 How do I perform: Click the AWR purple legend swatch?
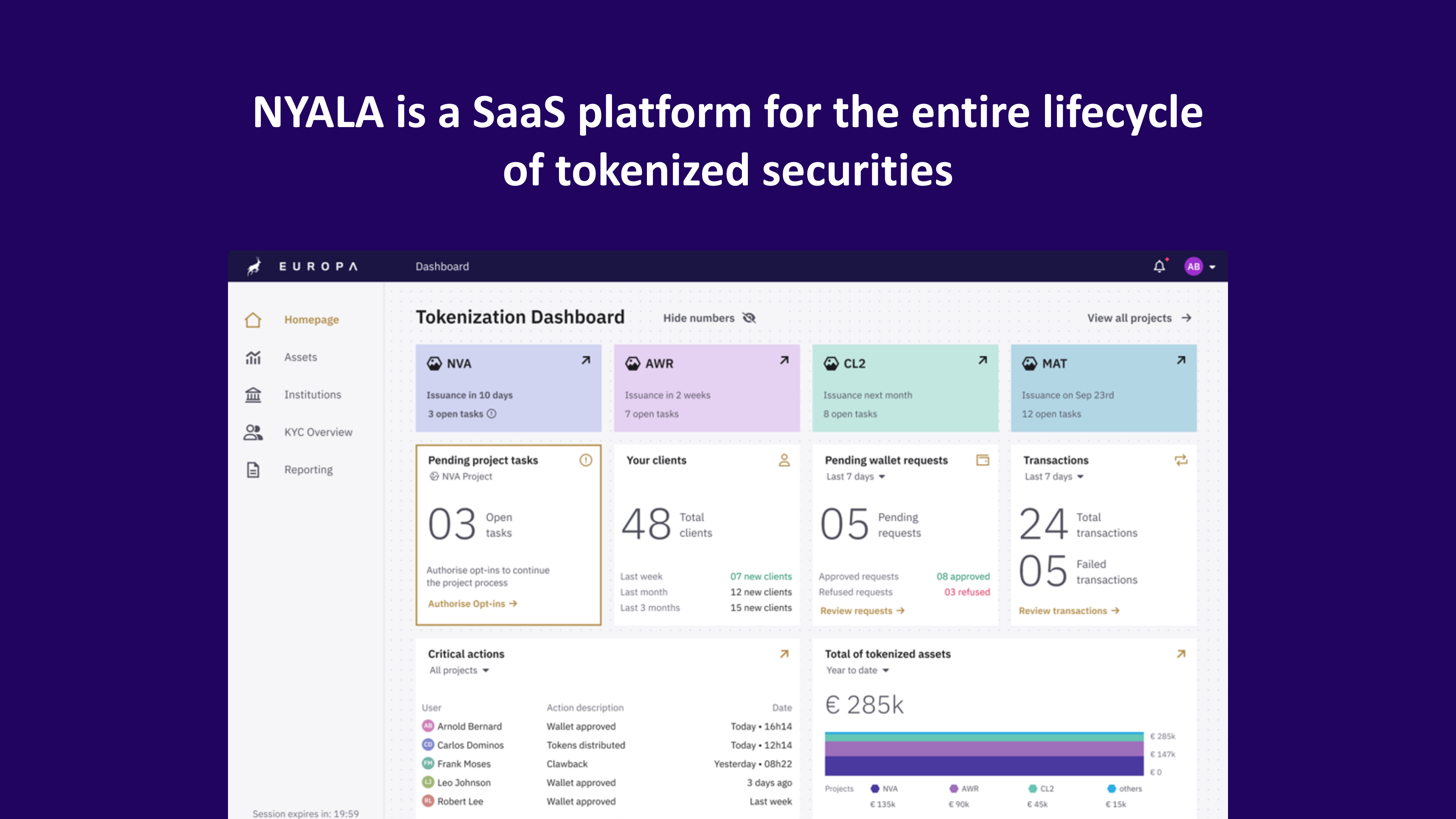pos(954,788)
